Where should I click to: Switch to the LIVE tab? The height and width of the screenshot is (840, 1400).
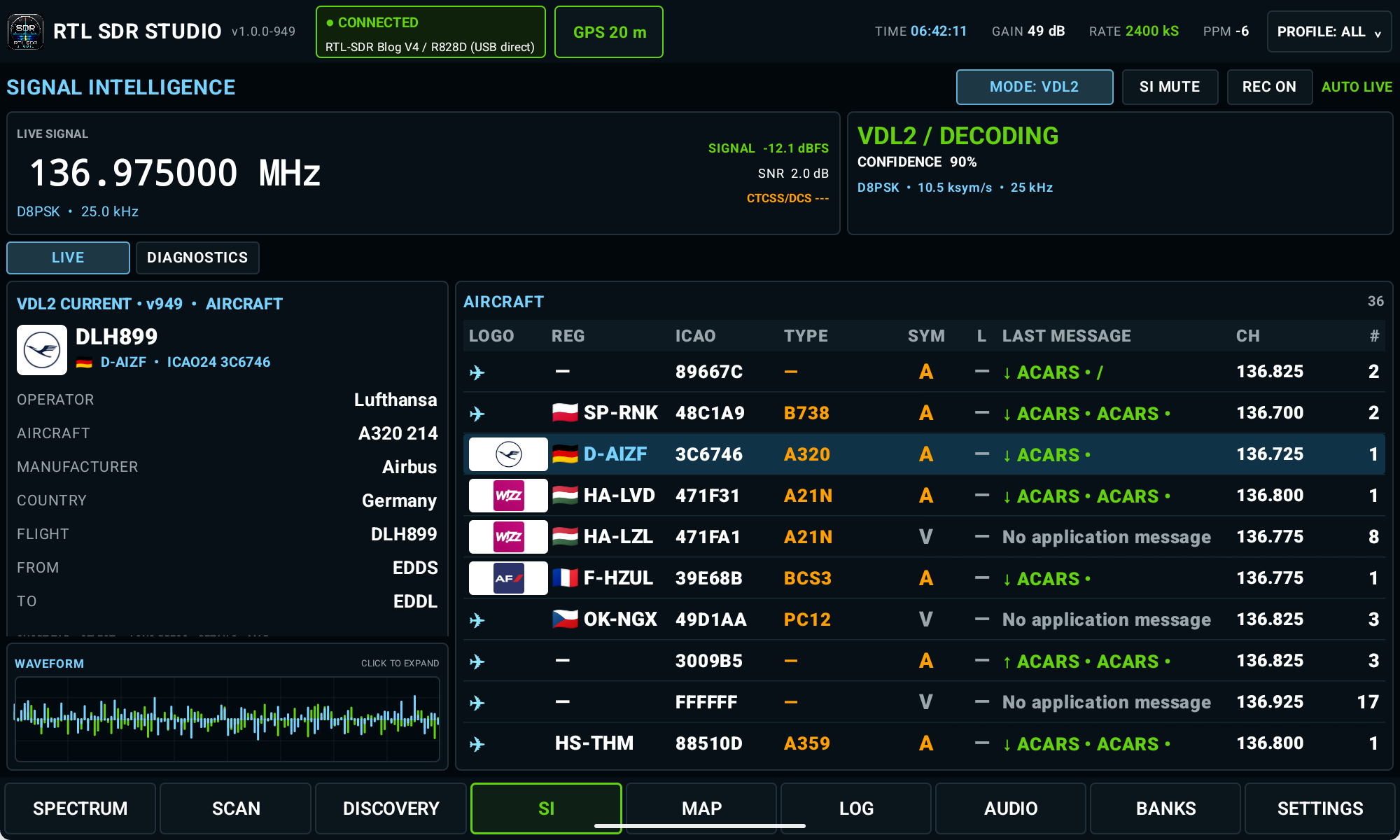tap(68, 258)
